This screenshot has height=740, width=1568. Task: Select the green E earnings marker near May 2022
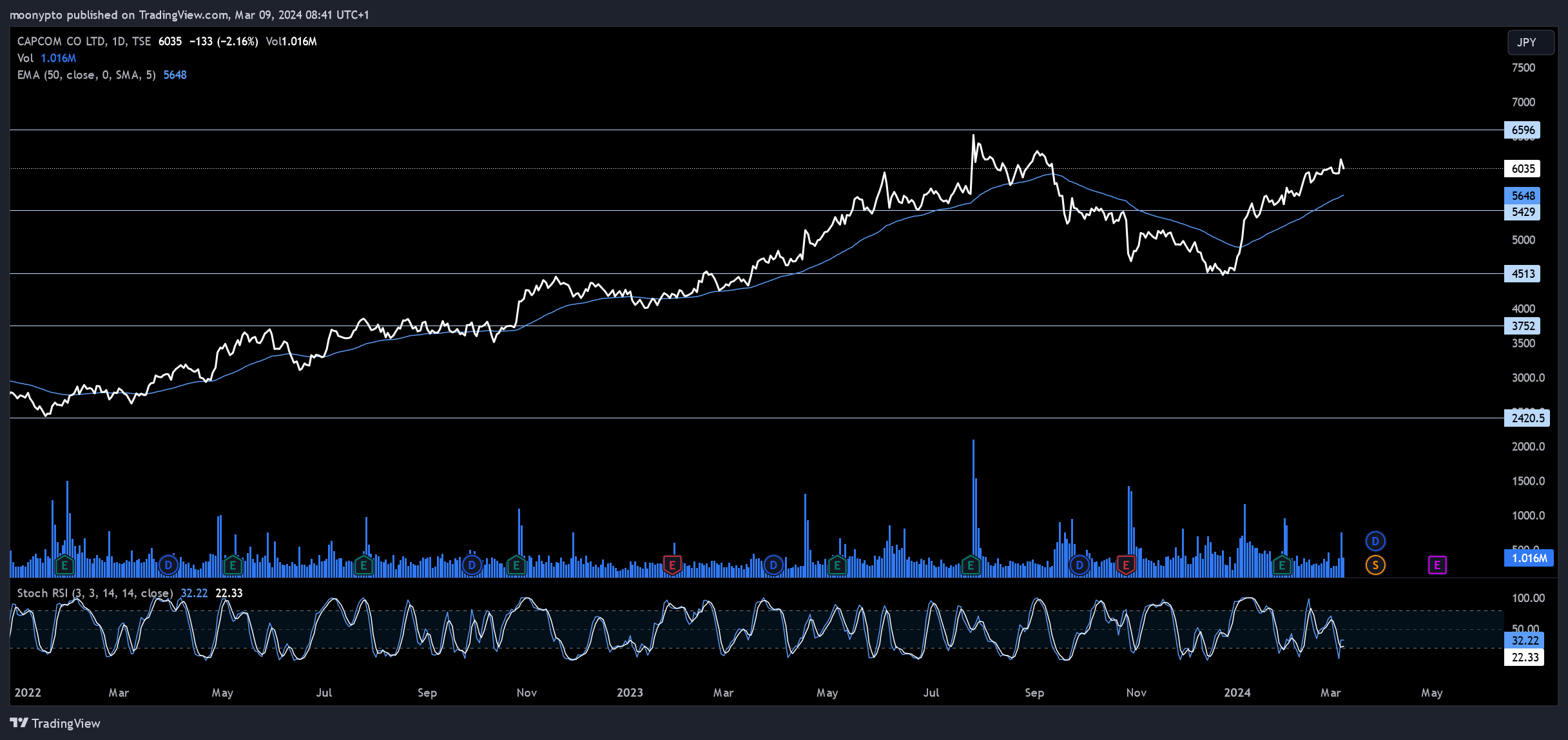[233, 565]
